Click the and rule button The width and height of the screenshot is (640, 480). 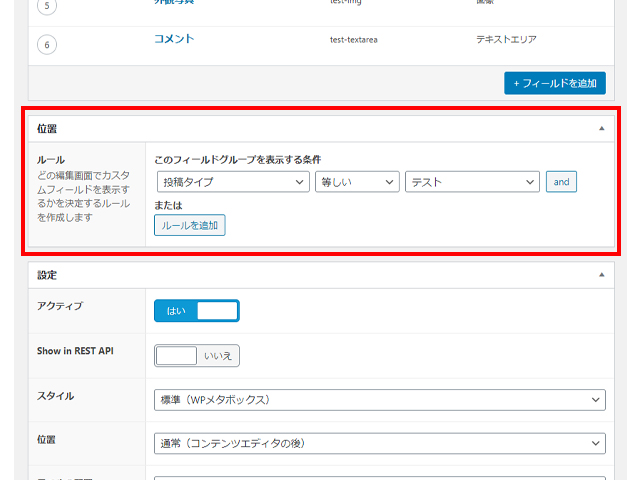click(561, 182)
